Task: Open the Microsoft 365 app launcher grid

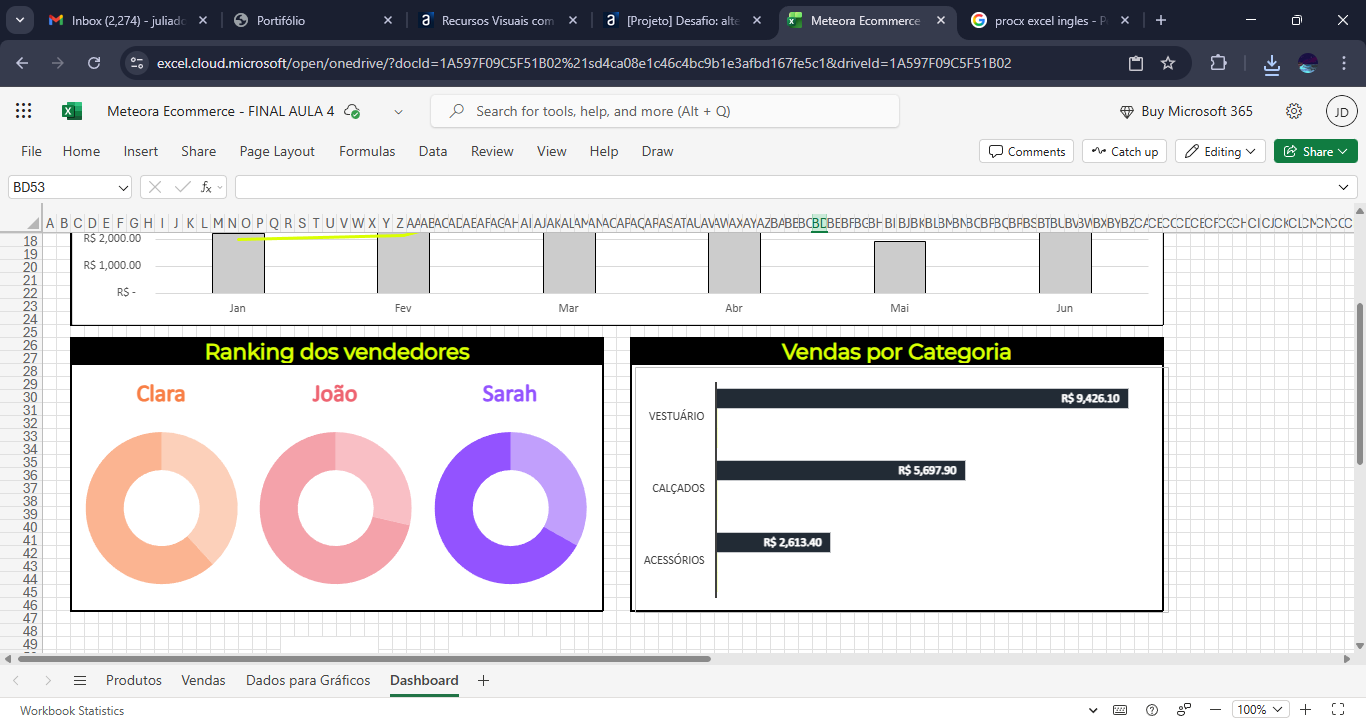Action: pos(24,111)
